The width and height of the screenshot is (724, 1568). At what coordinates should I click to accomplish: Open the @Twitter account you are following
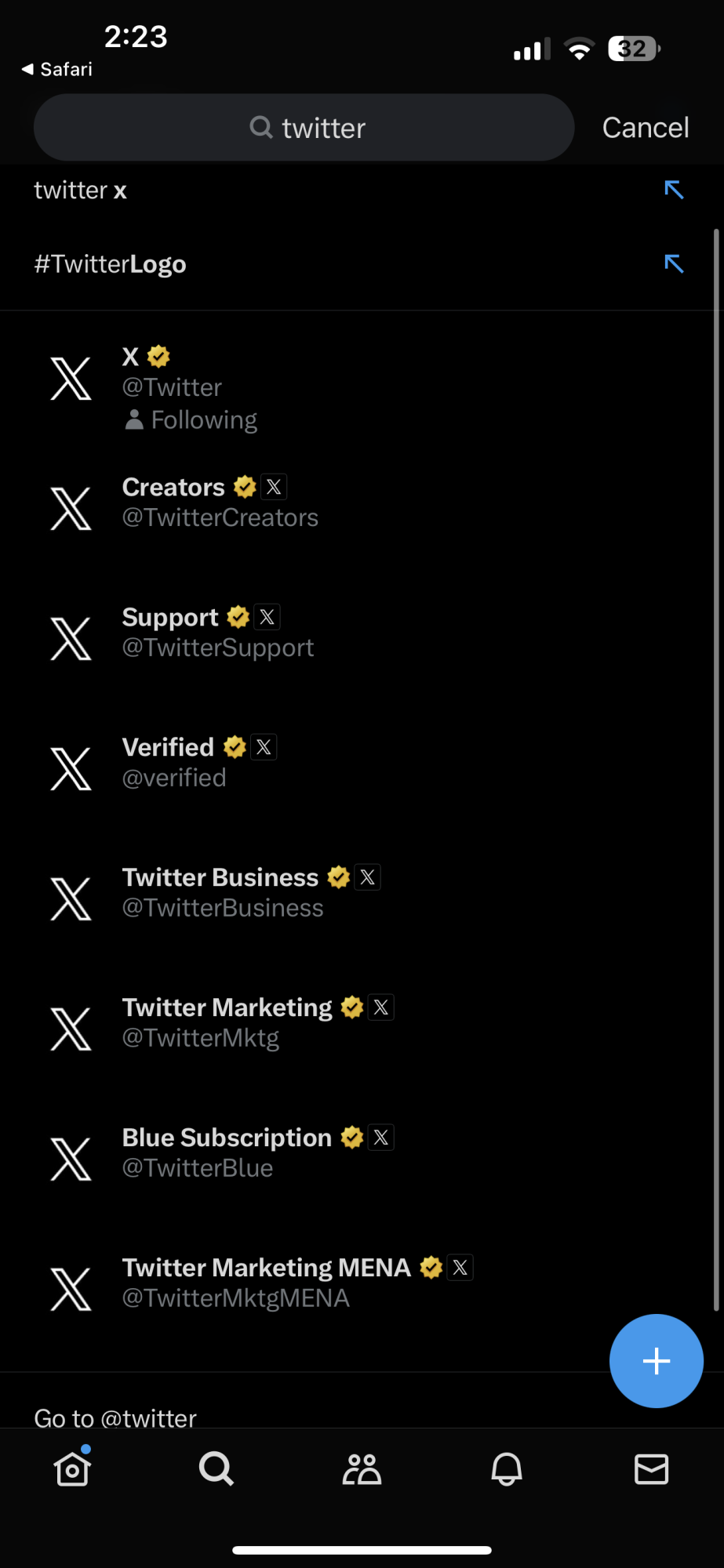tap(362, 388)
